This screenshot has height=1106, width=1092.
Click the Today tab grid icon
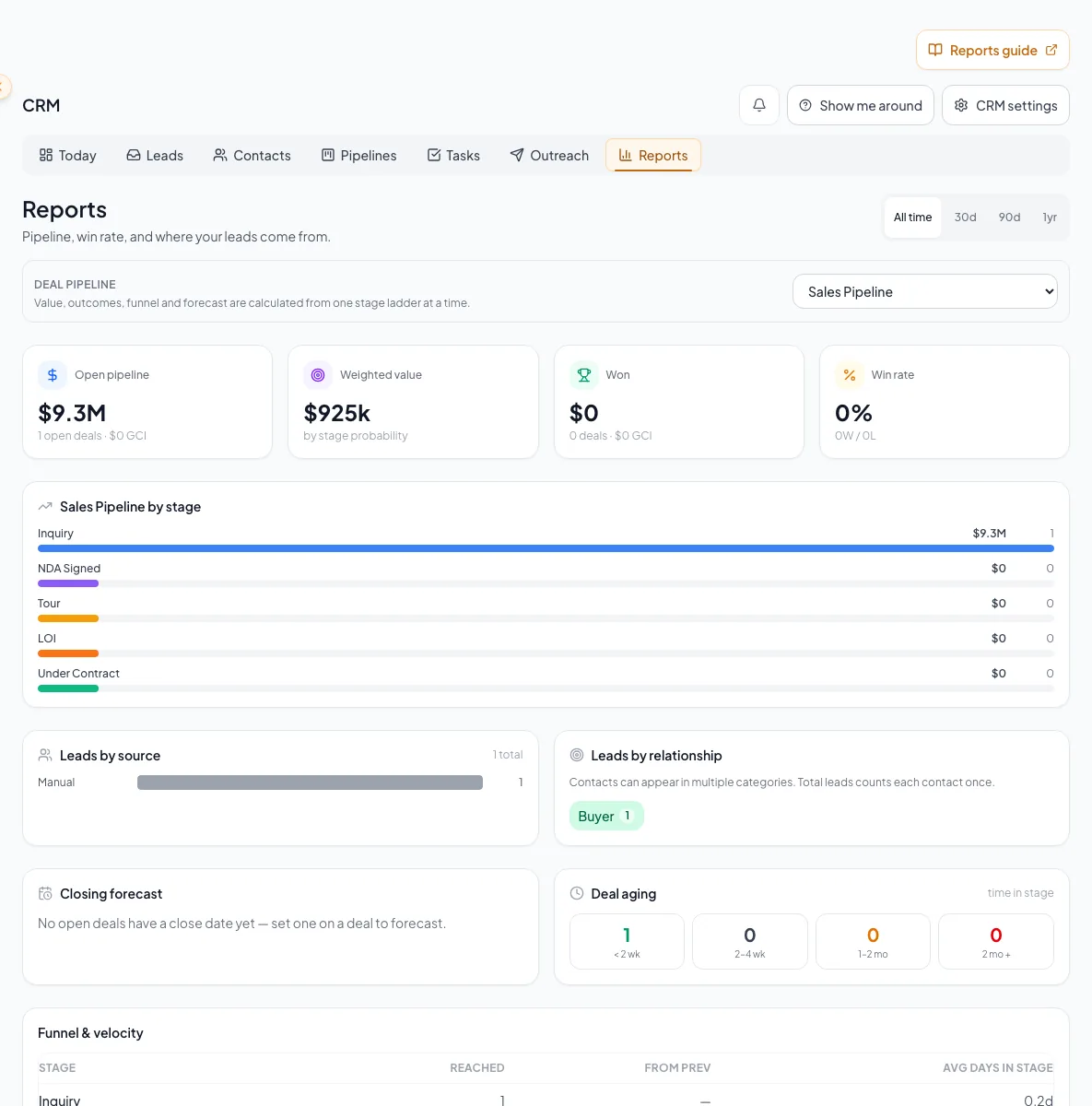point(46,155)
